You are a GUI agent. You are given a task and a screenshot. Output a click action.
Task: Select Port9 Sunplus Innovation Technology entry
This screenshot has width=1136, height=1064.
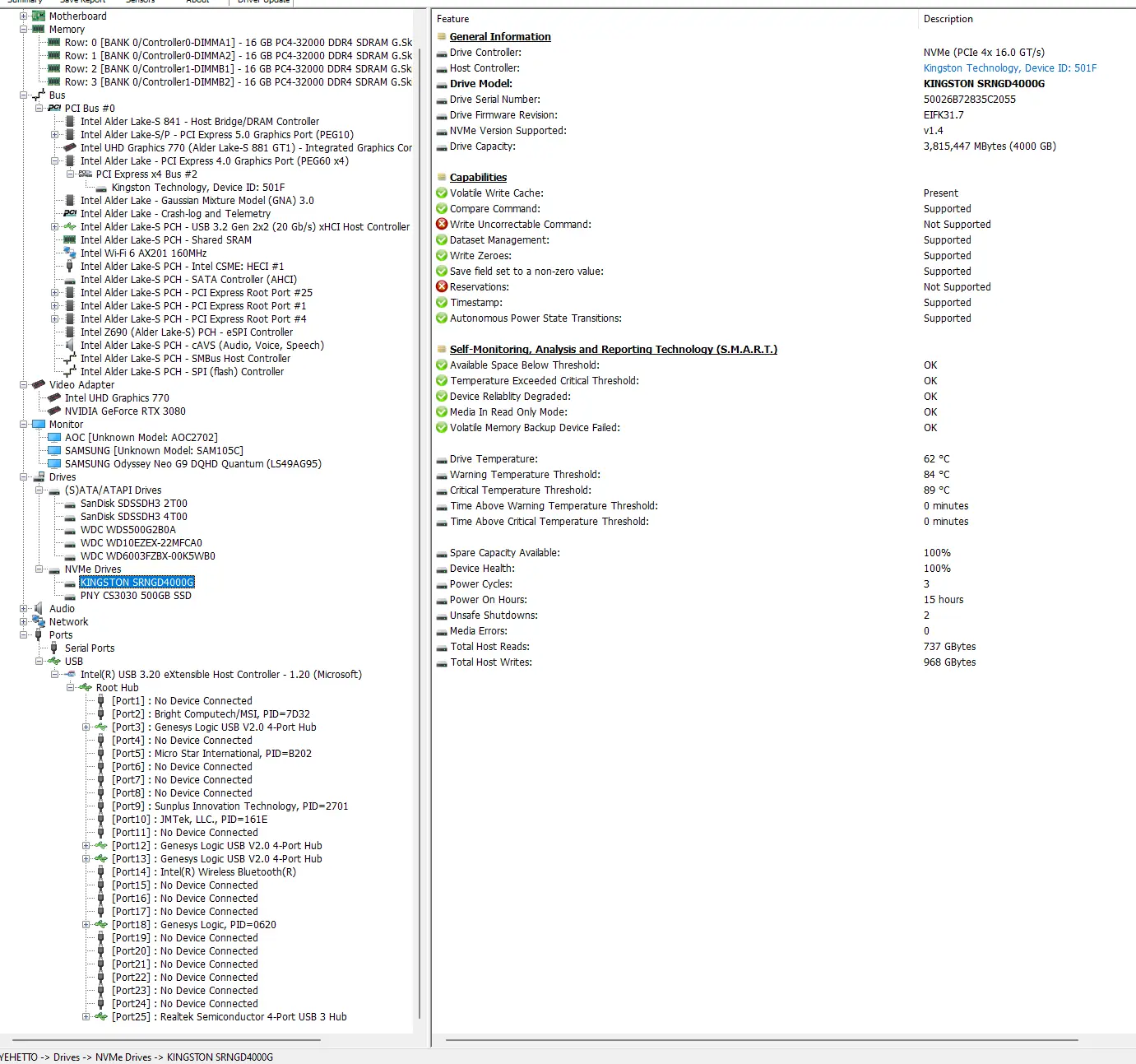point(230,806)
